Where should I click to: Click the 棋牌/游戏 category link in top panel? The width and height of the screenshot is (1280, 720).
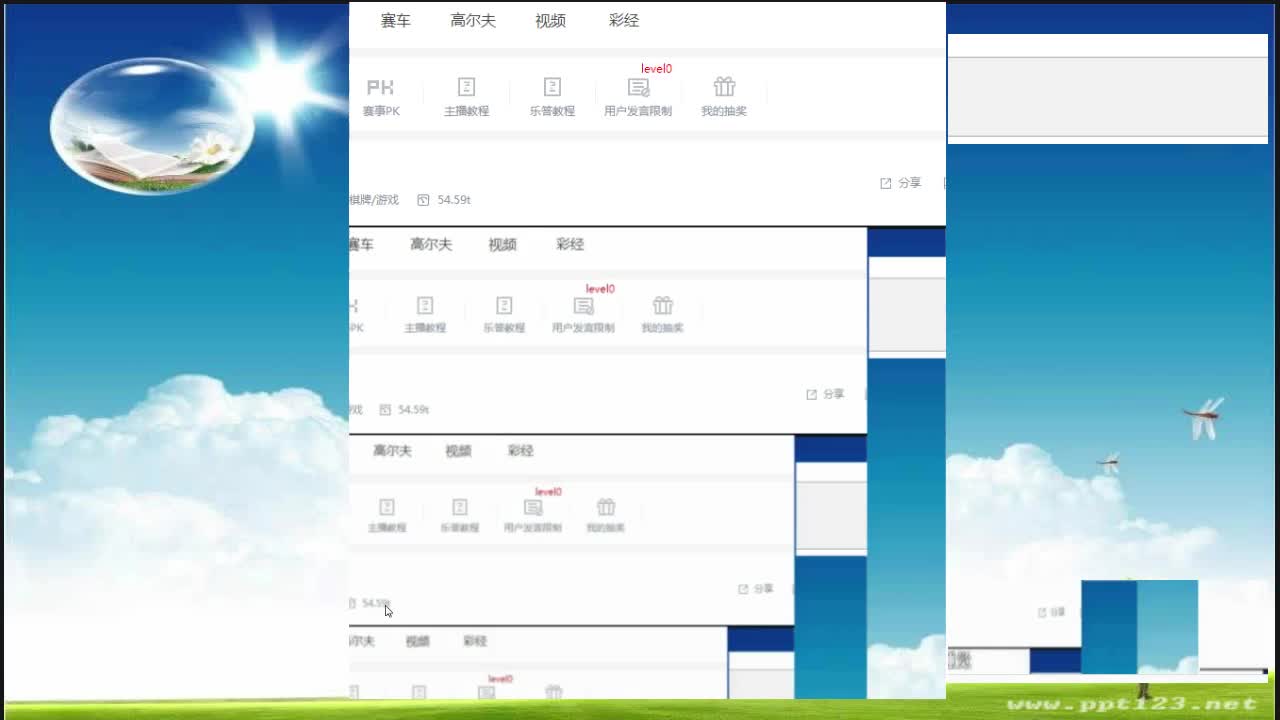point(373,200)
